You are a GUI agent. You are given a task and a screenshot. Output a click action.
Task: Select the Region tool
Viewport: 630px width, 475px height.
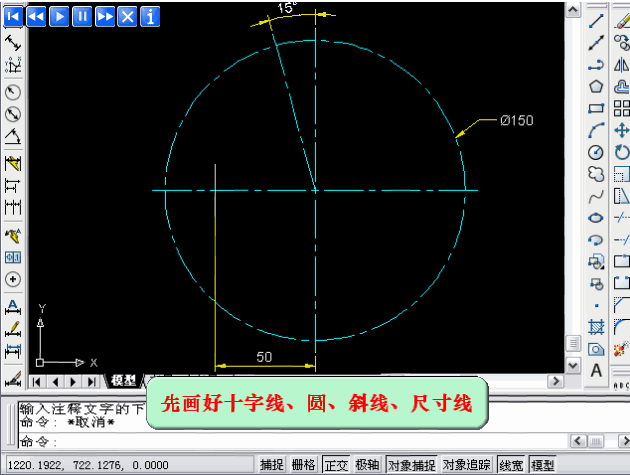(596, 349)
